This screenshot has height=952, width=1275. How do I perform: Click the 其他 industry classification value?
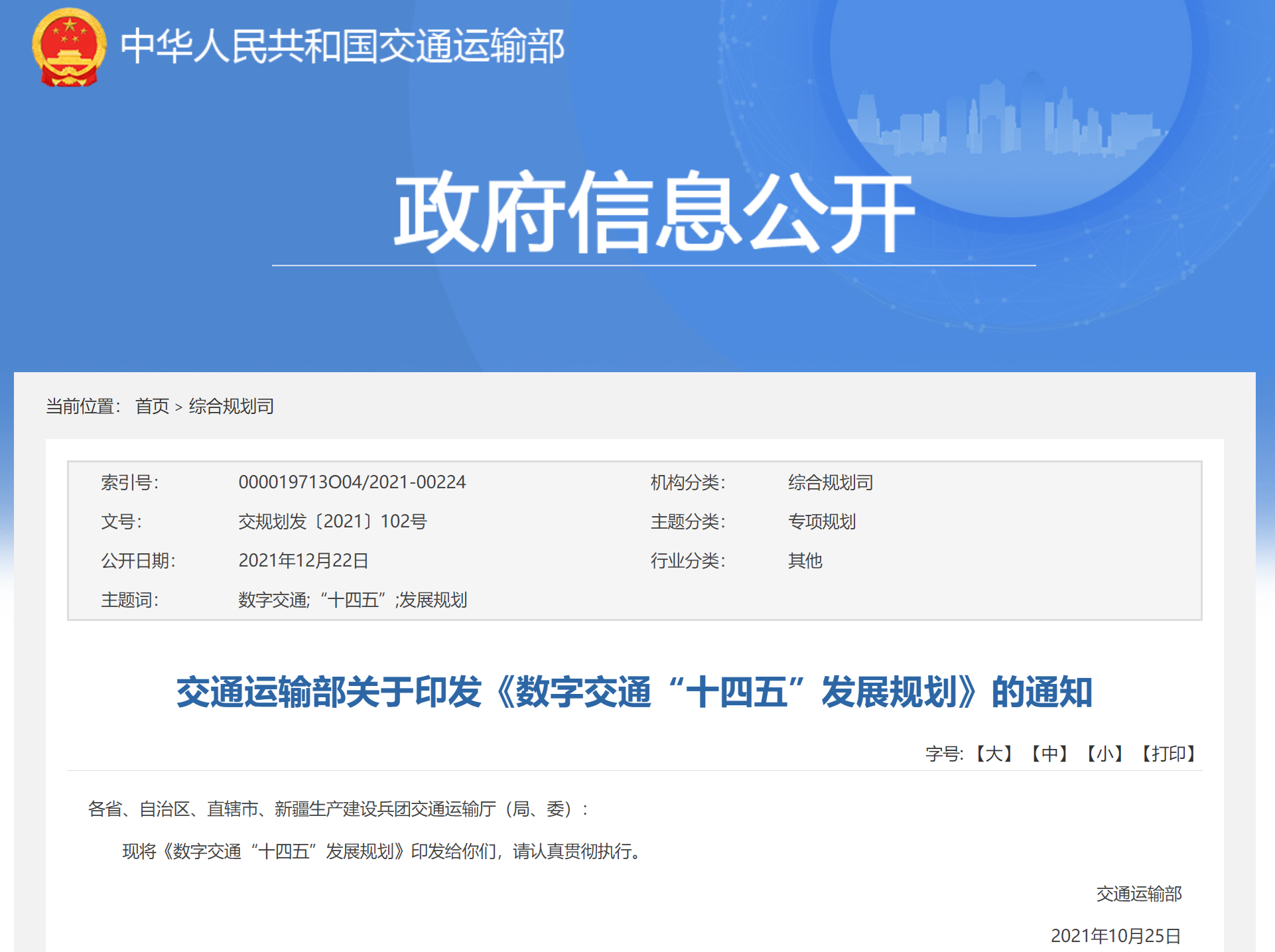tap(805, 561)
